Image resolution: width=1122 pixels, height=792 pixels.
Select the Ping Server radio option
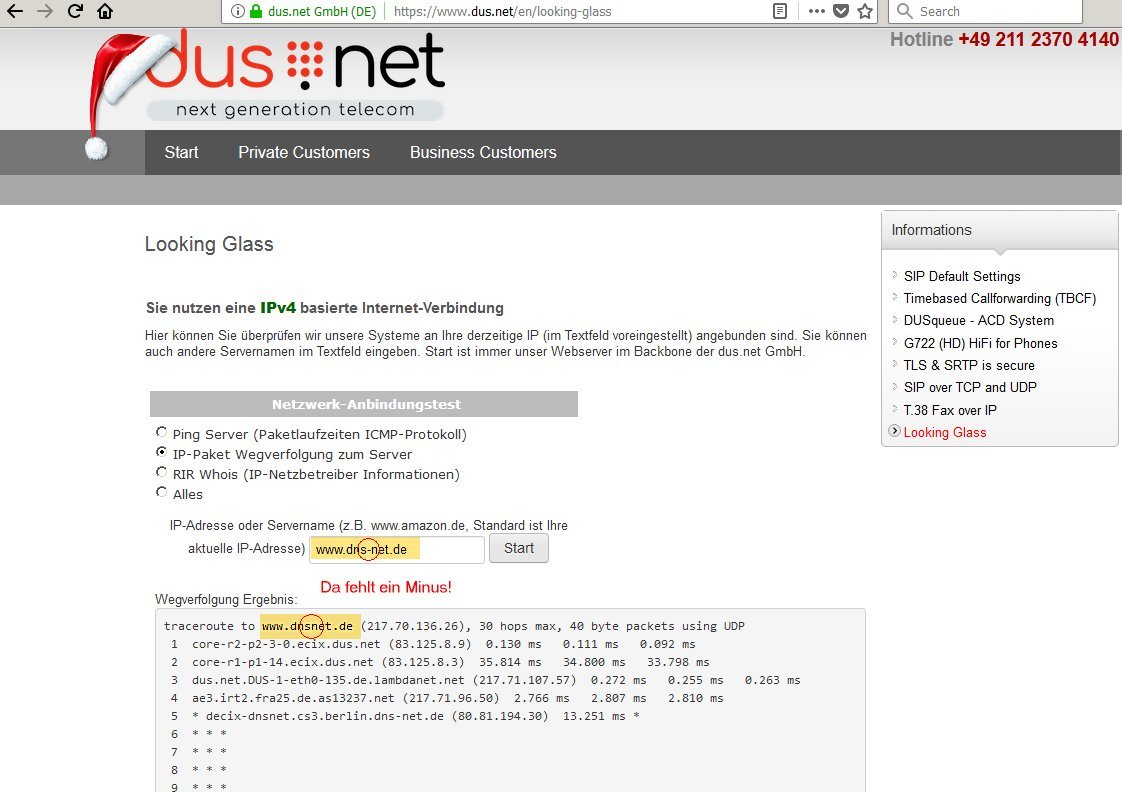(x=162, y=433)
